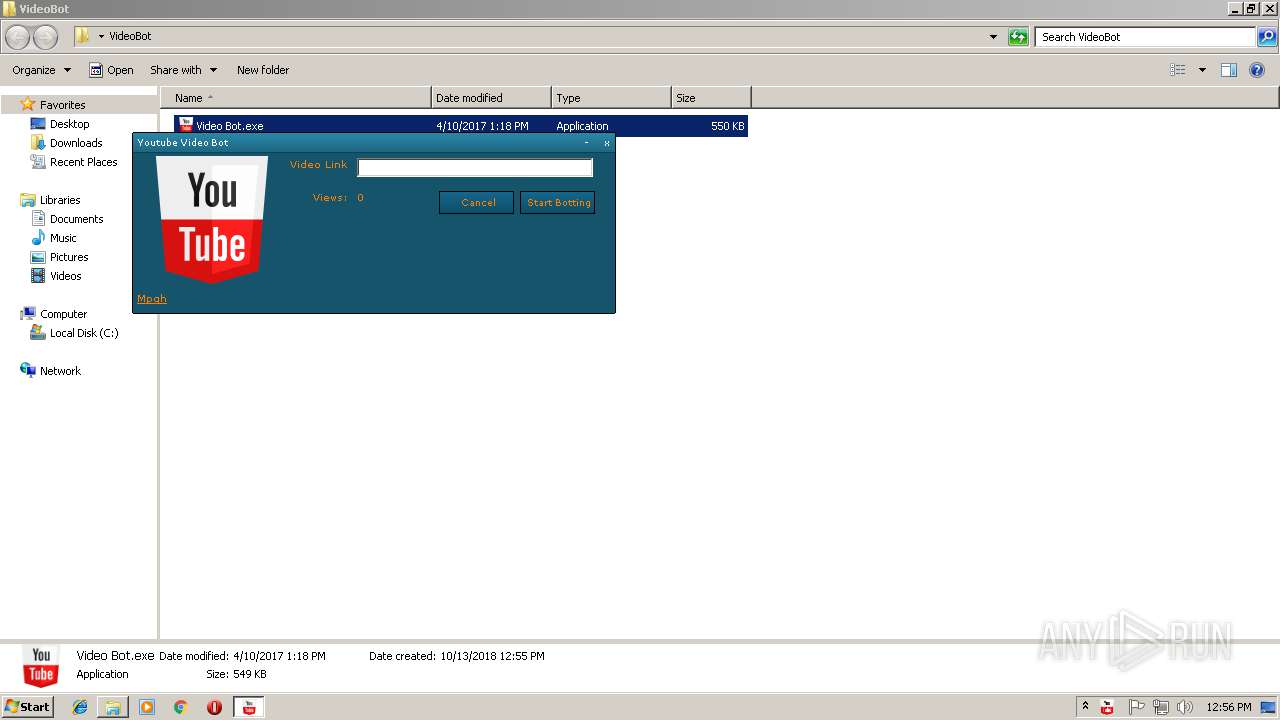Click the Show desktop button
Viewport: 1280px width, 720px height.
(1269, 707)
